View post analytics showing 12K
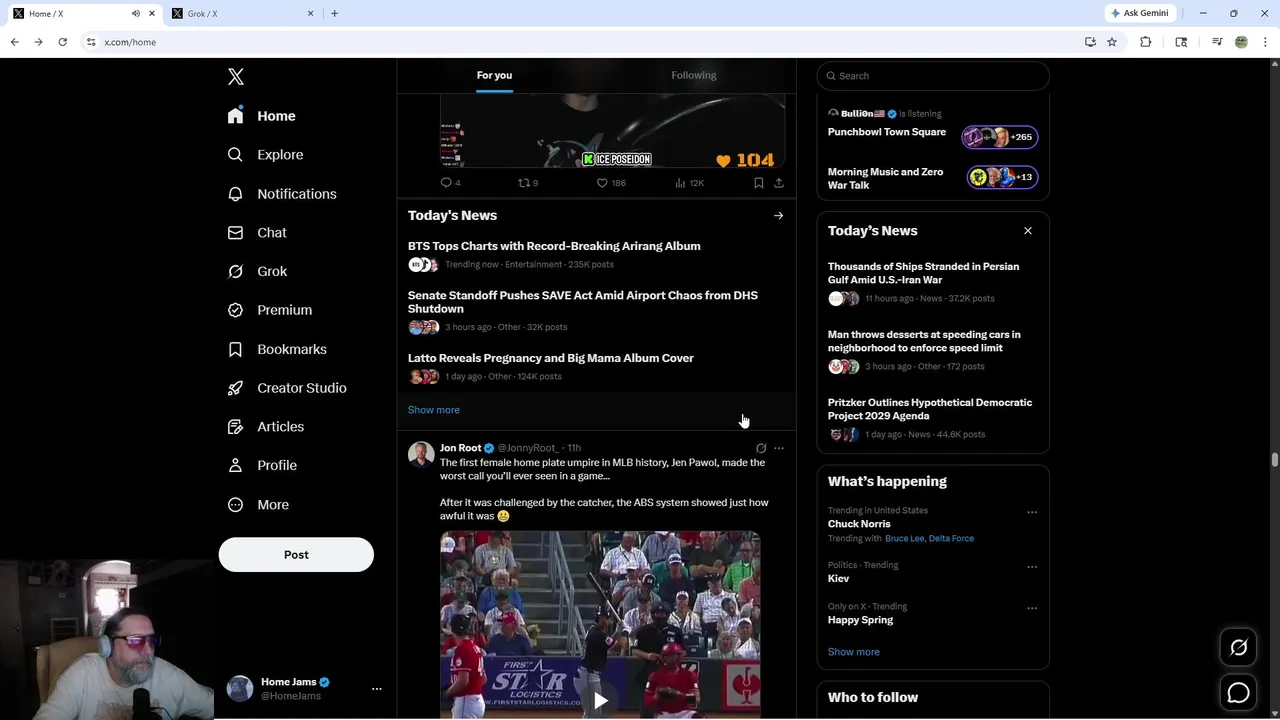The image size is (1280, 720). click(681, 183)
